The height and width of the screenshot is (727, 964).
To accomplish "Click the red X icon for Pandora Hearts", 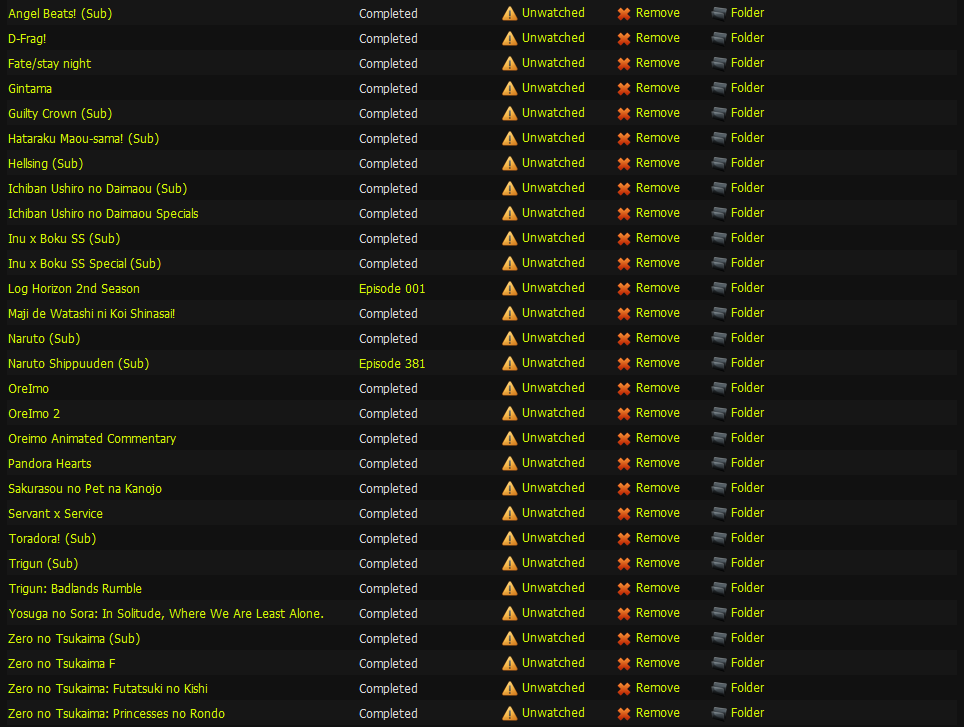I will [x=624, y=463].
